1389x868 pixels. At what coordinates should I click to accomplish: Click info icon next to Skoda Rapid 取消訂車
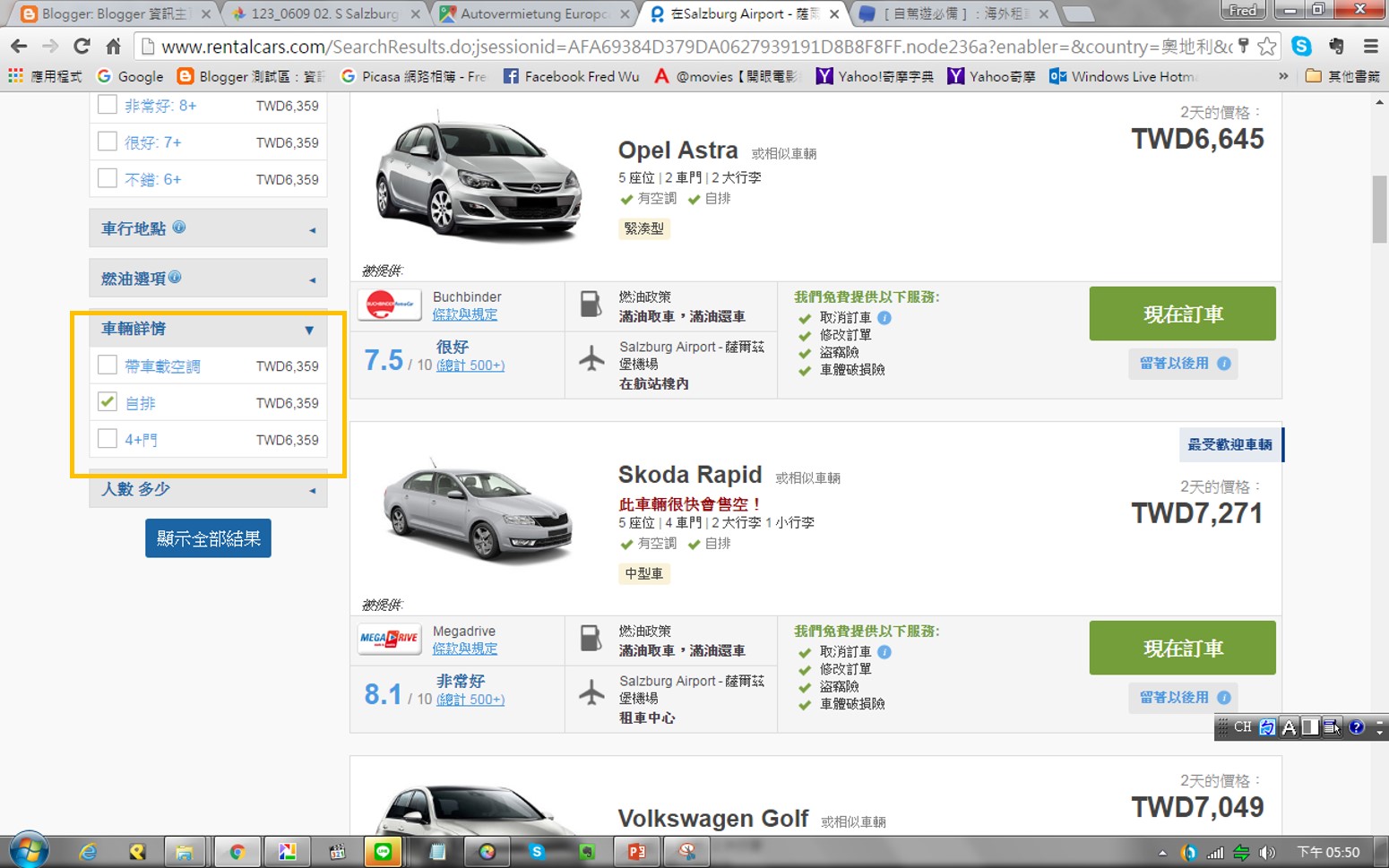click(x=884, y=652)
